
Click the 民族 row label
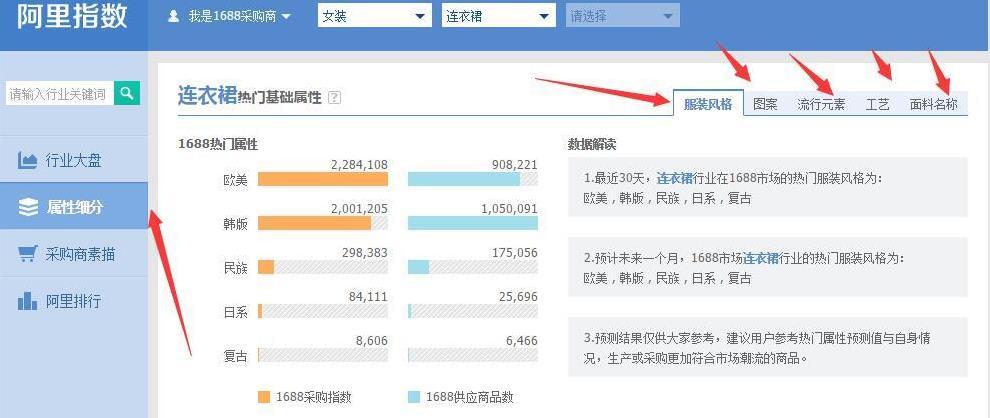coord(236,268)
